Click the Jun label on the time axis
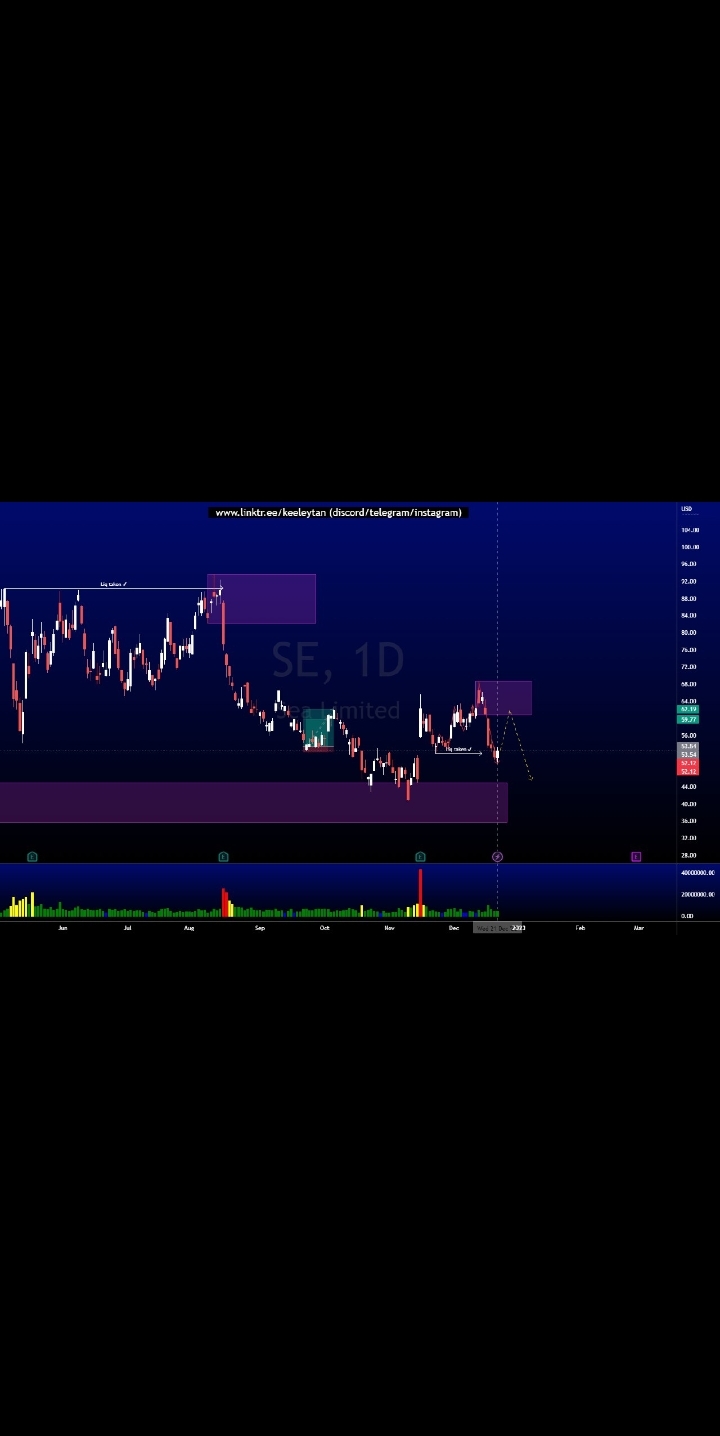The width and height of the screenshot is (720, 1436). 63,928
